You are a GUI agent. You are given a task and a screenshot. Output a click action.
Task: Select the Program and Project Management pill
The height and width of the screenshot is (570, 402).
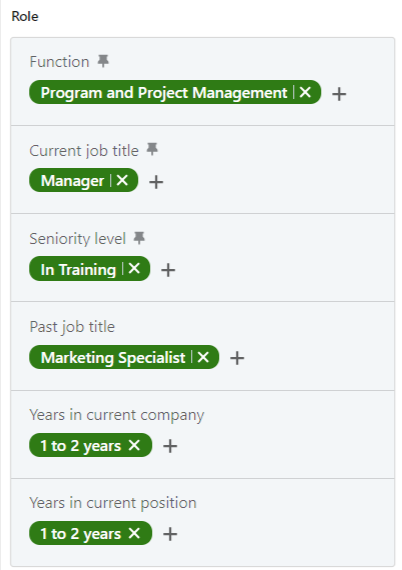[164, 93]
